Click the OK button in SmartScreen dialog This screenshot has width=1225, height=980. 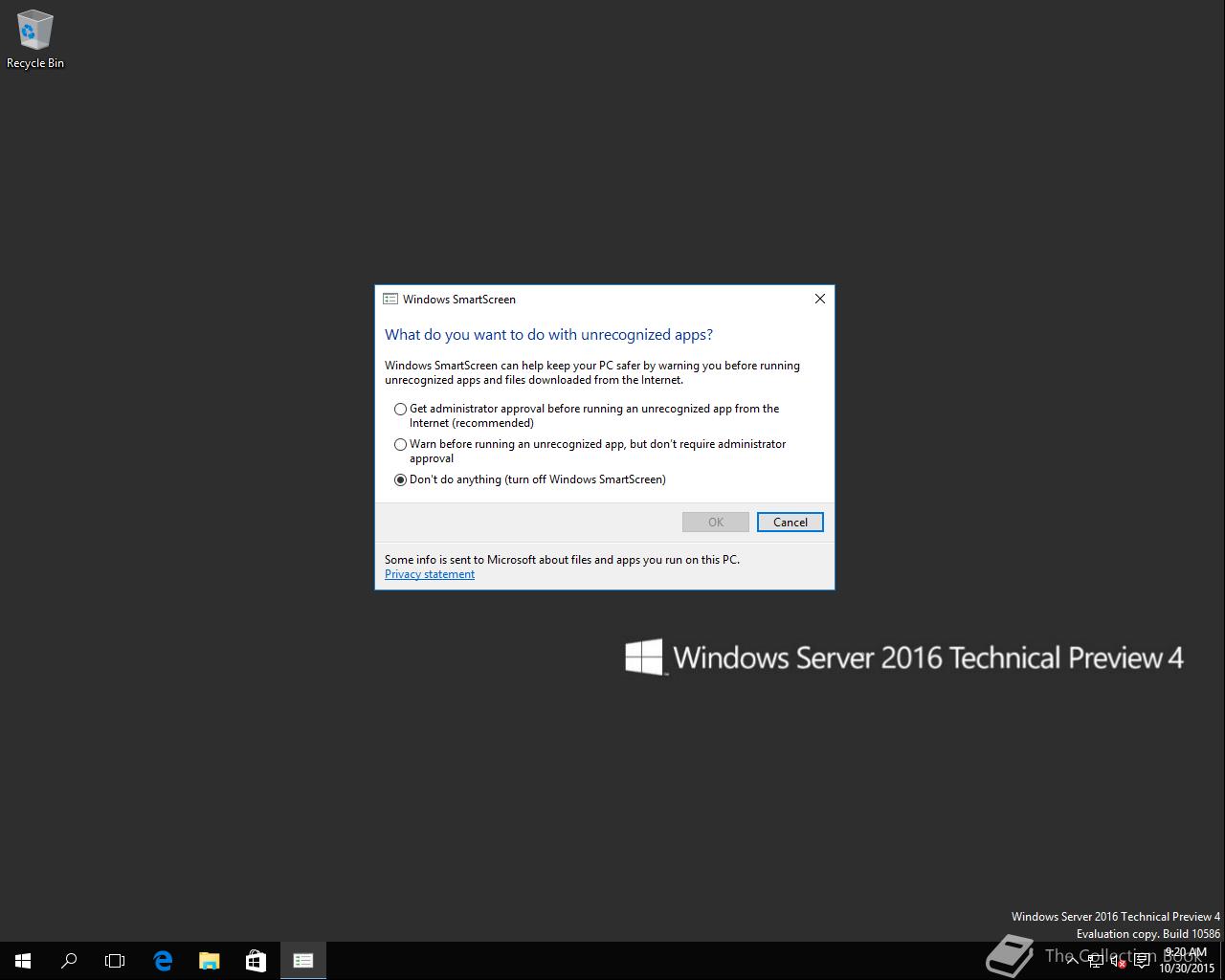[716, 522]
